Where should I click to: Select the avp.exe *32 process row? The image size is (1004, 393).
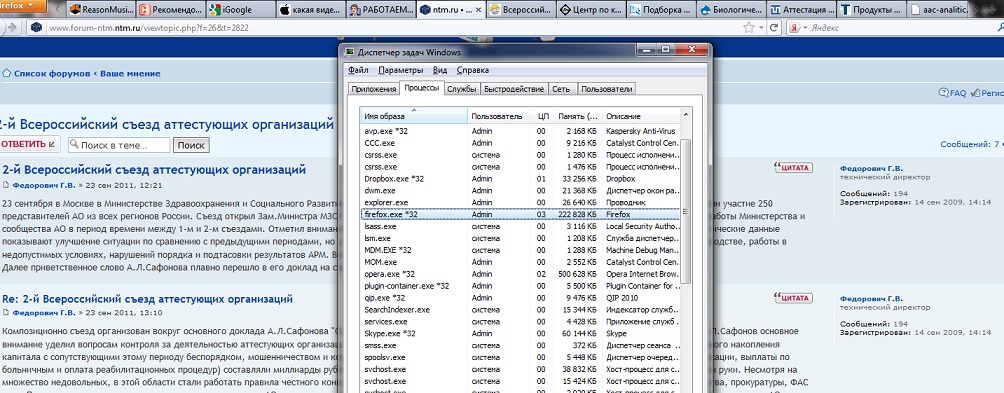[520, 131]
